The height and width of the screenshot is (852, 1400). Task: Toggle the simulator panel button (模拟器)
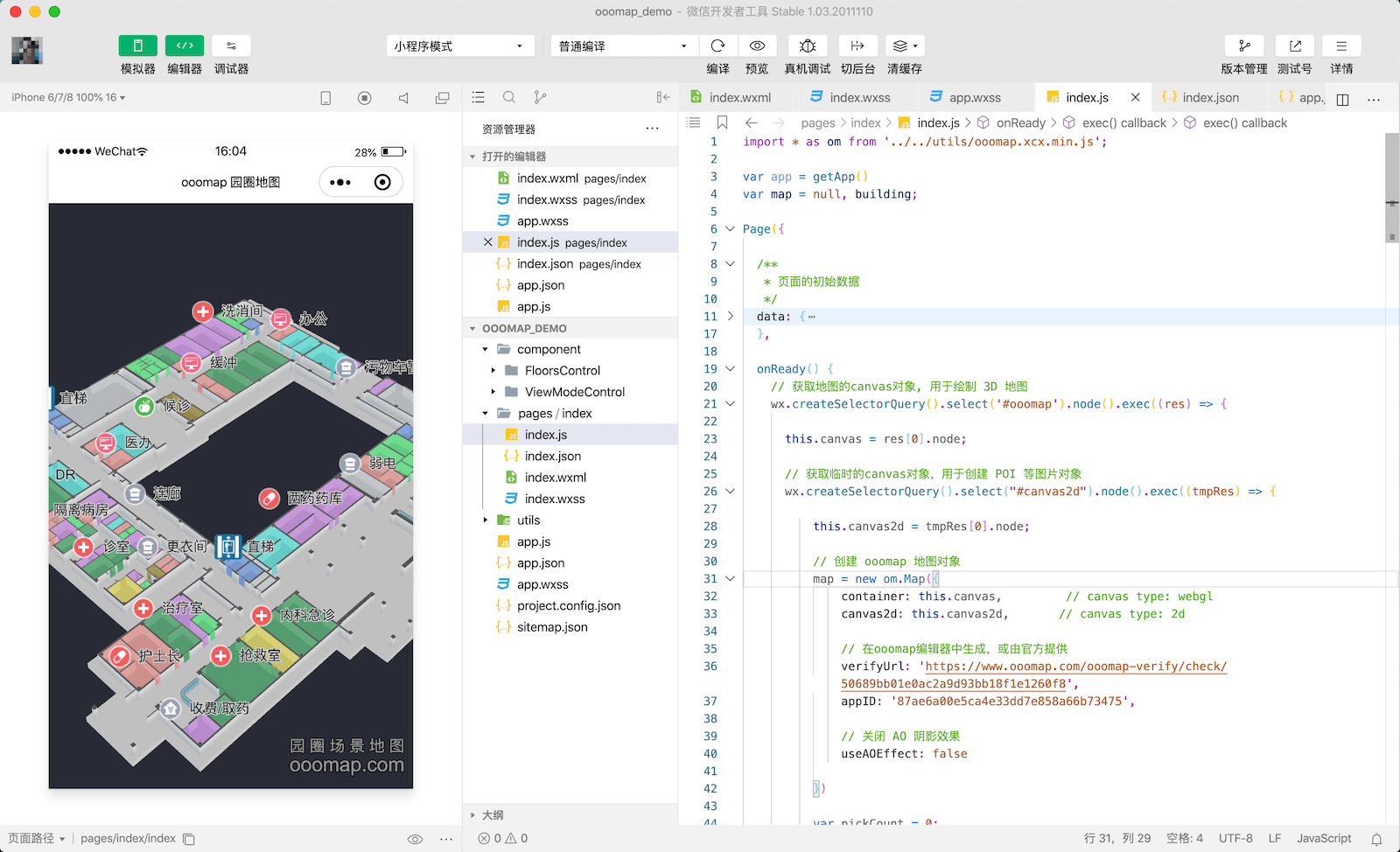137,46
